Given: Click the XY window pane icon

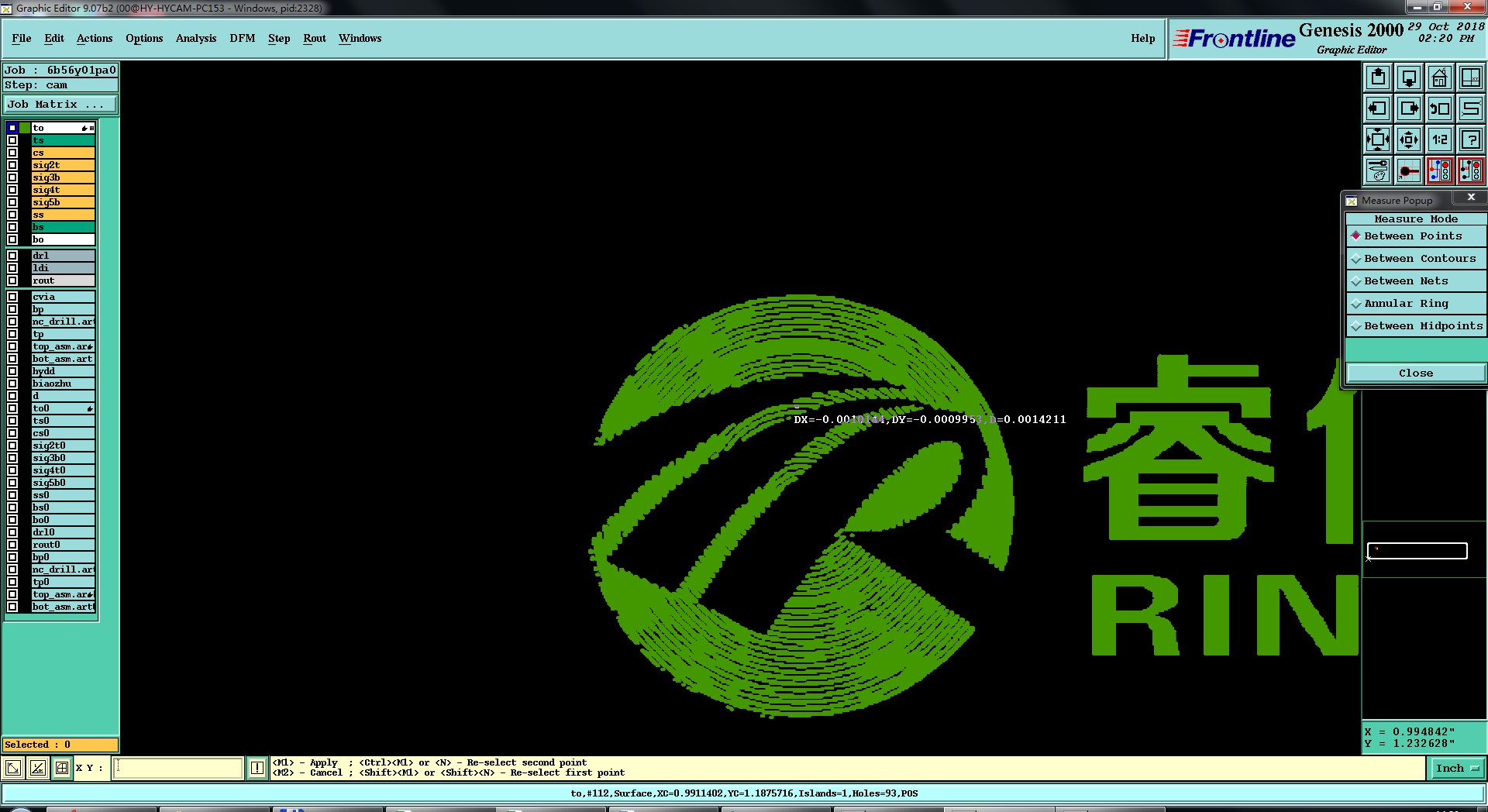Looking at the screenshot, I should pyautogui.click(x=1471, y=77).
